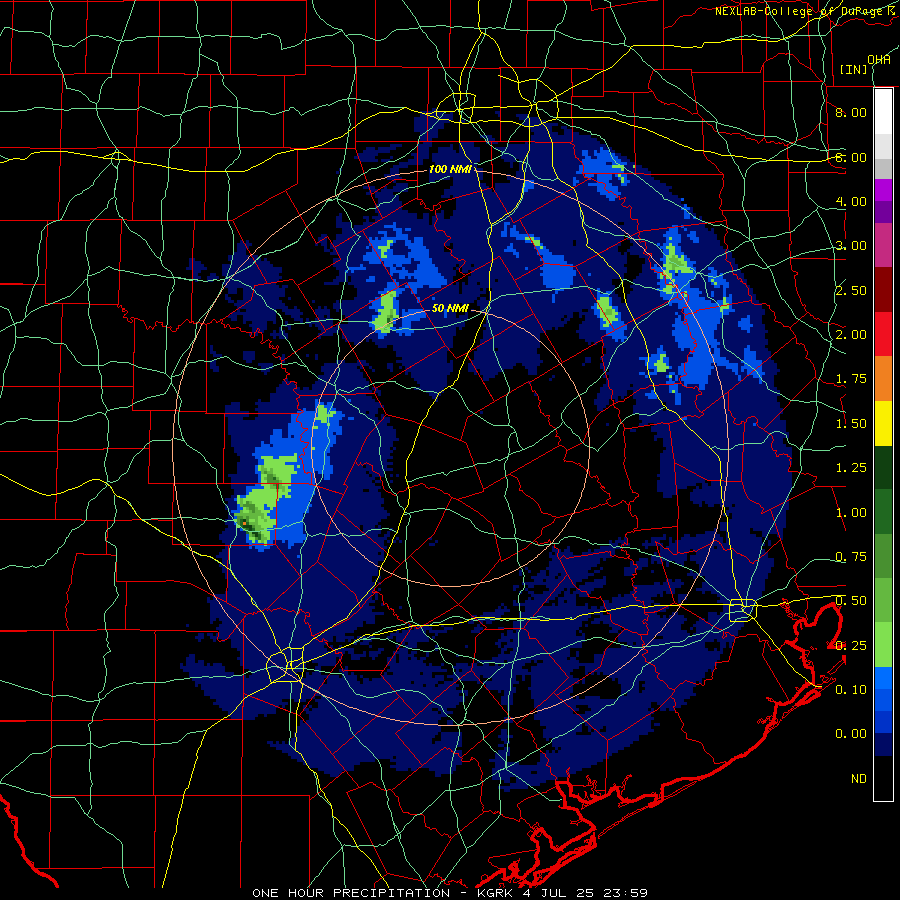The image size is (900, 900).
Task: Click the '1.25' legend value
Action: tap(851, 468)
